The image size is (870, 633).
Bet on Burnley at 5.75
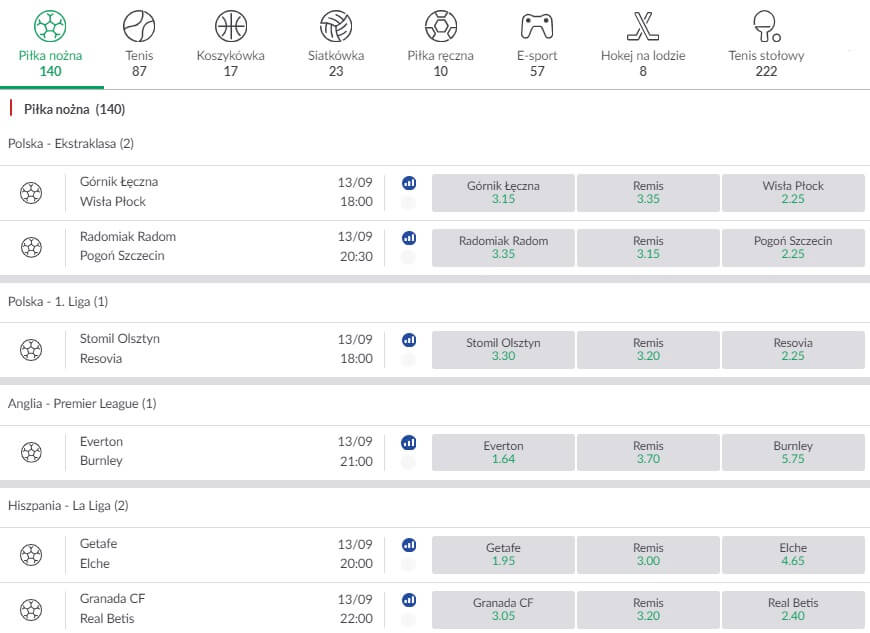pyautogui.click(x=793, y=452)
